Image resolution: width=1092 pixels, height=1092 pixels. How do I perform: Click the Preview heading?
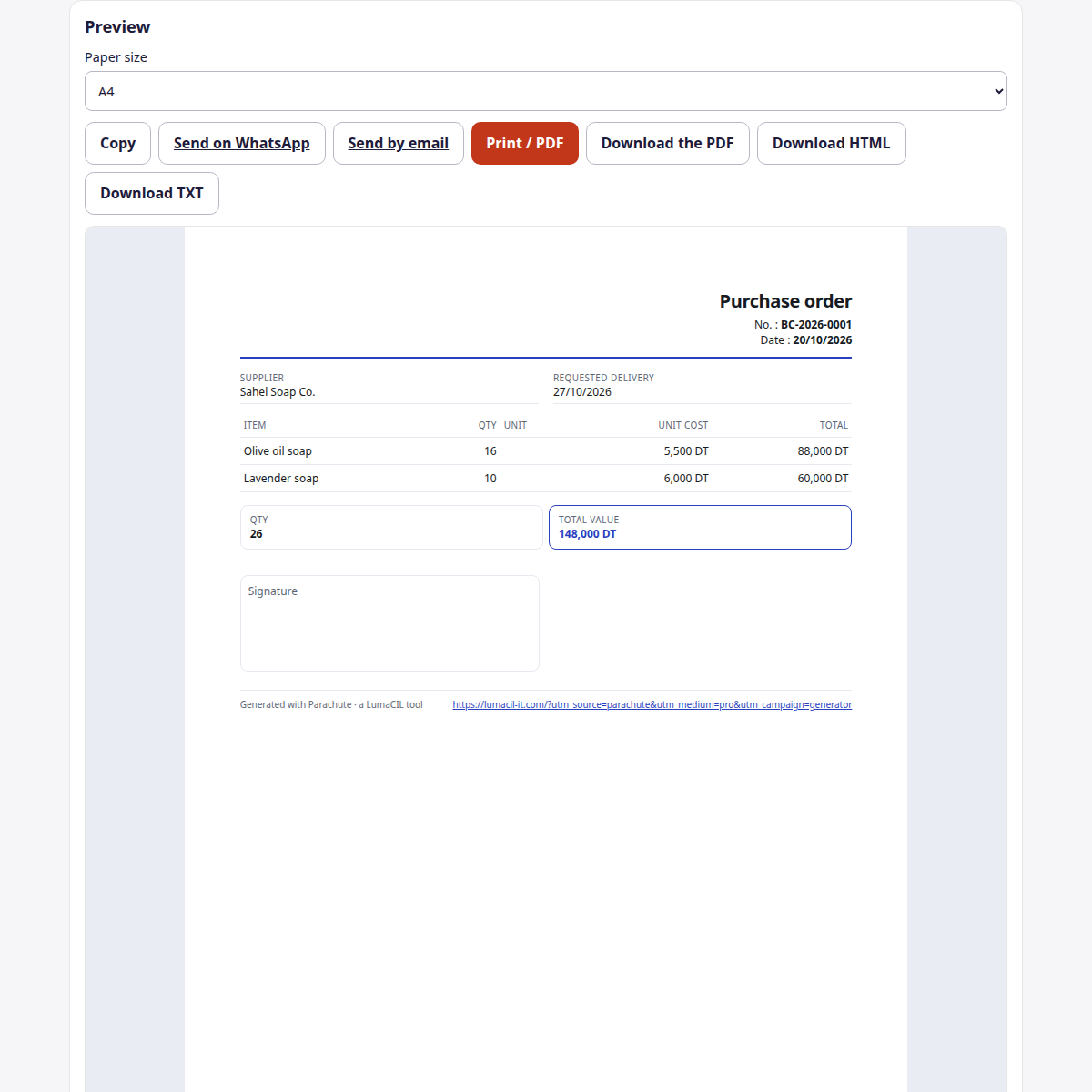[117, 27]
